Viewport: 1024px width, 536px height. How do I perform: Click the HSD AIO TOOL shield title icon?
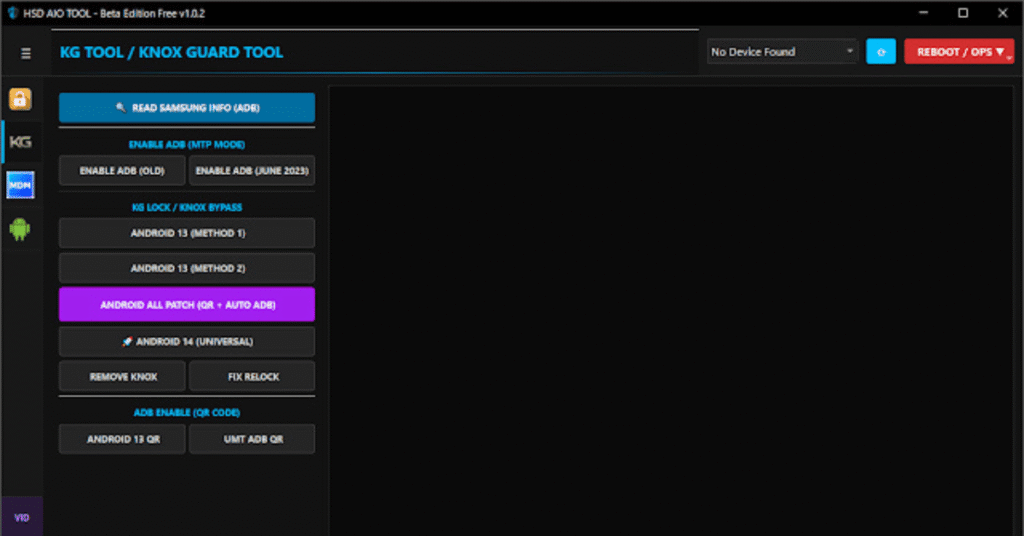[12, 13]
